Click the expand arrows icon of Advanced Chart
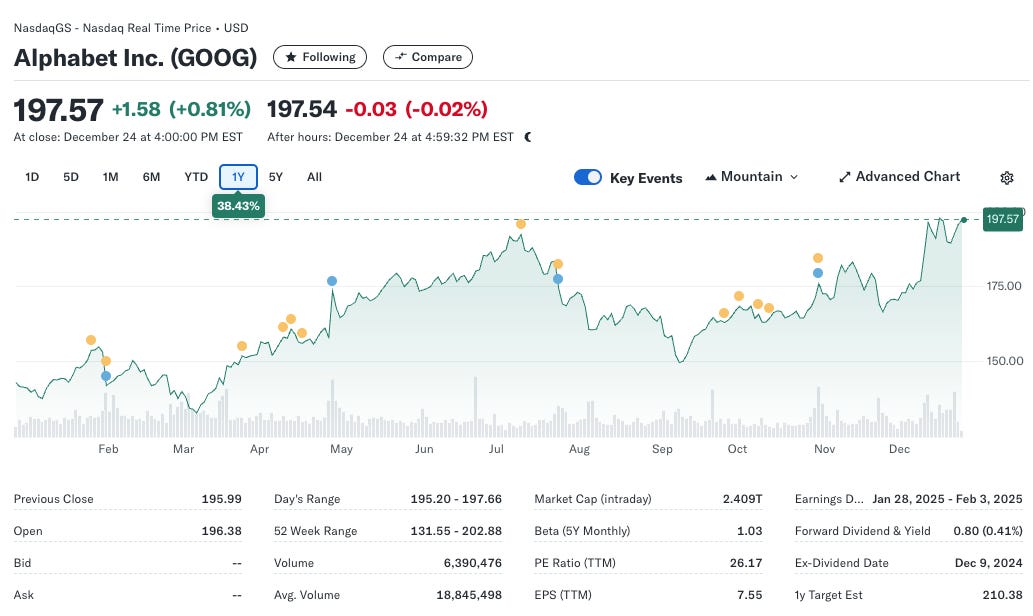This screenshot has width=1033, height=616. pos(845,177)
